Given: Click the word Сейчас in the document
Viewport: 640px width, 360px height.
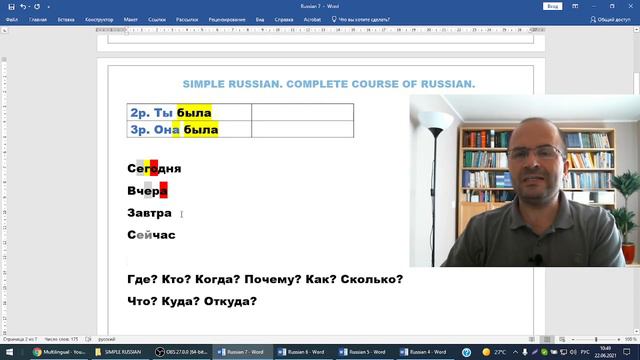Looking at the screenshot, I should click(x=151, y=235).
